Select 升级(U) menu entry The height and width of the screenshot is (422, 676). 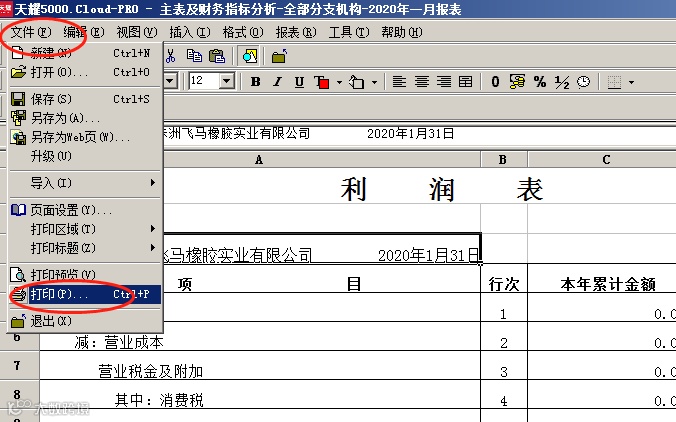pos(85,156)
